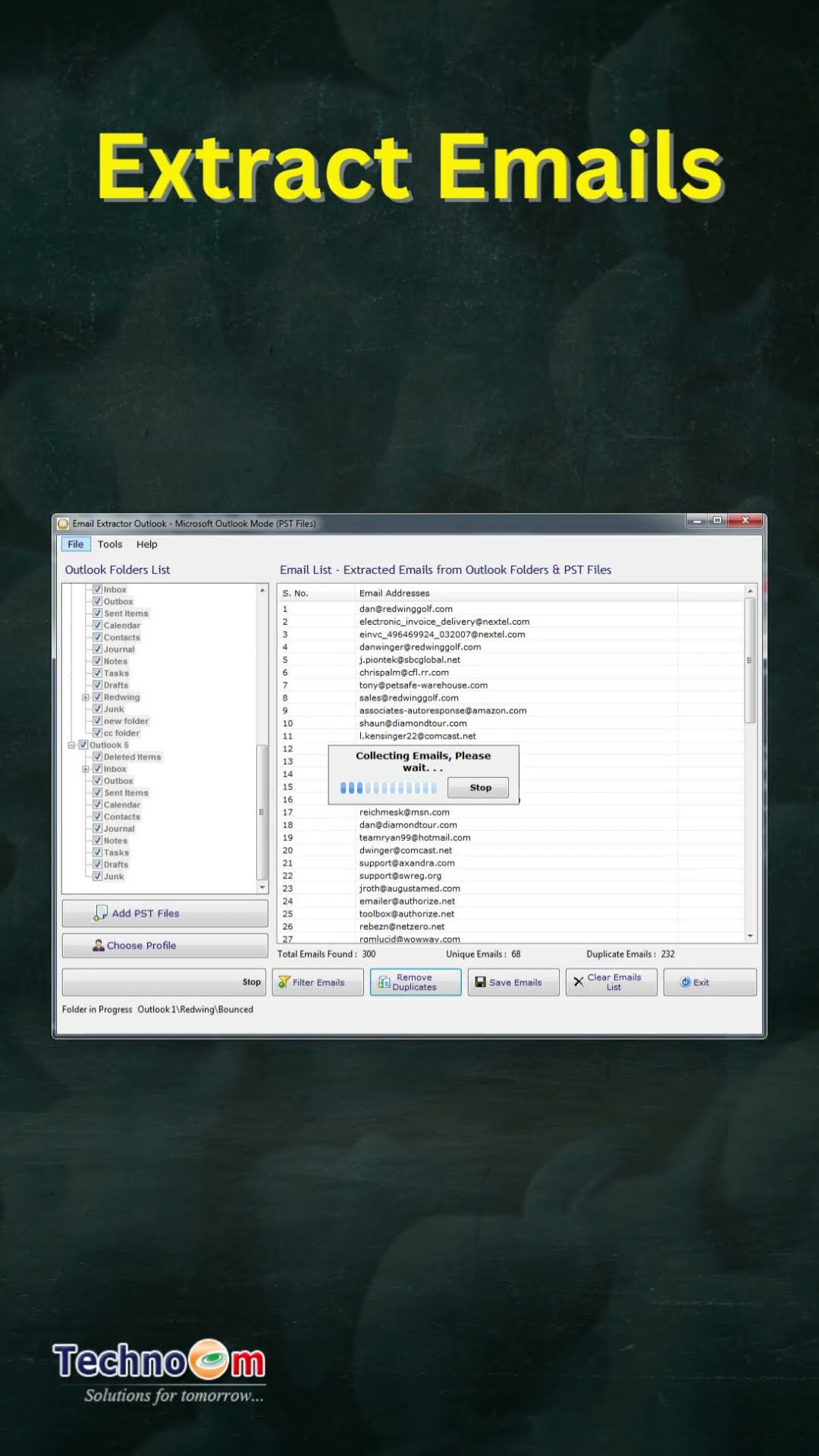The width and height of the screenshot is (819, 1456).
Task: Open the Help menu
Action: pyautogui.click(x=147, y=544)
